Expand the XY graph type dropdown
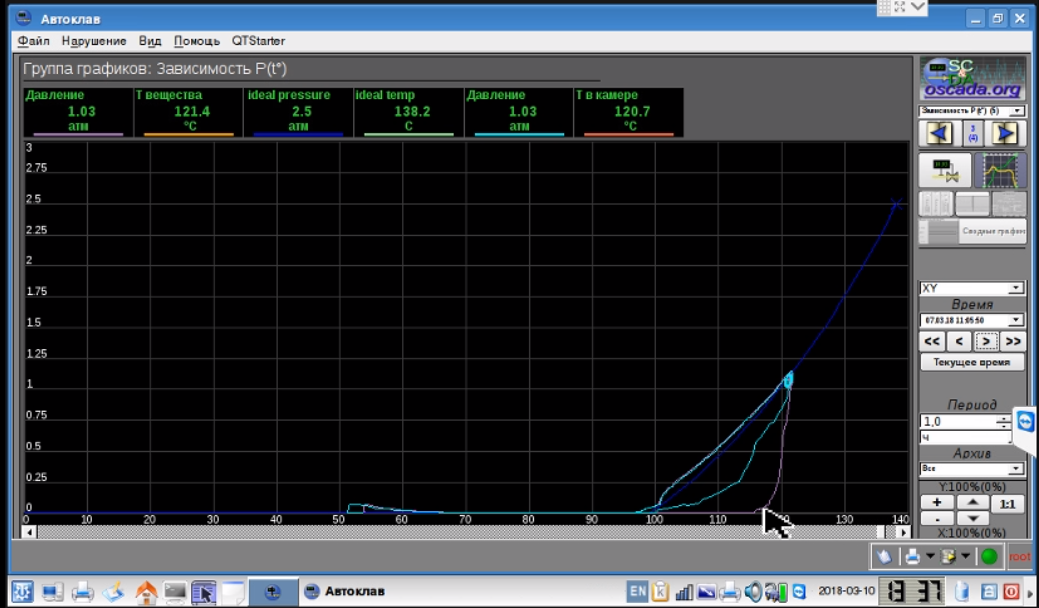Screen dimensions: 1039x608 [971, 288]
